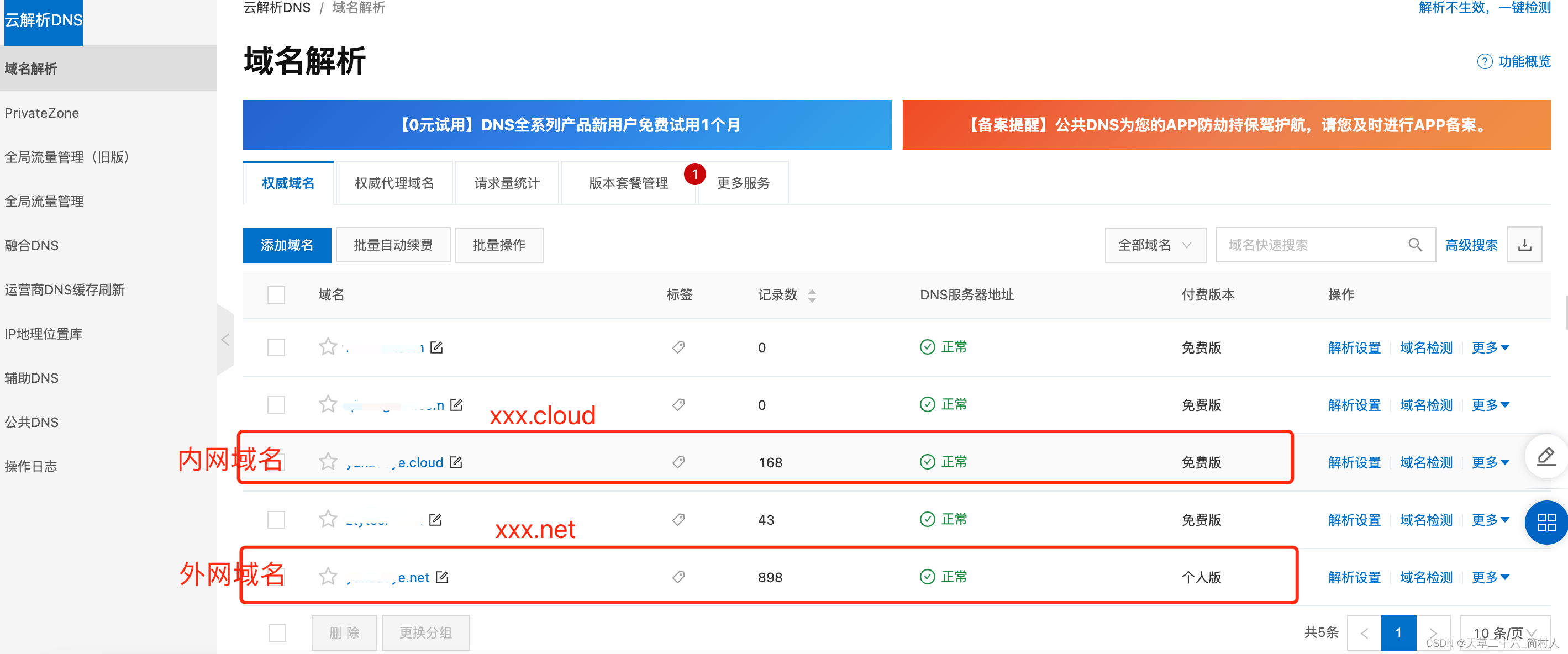
Task: Open the e.cloud domain link
Action: click(394, 462)
